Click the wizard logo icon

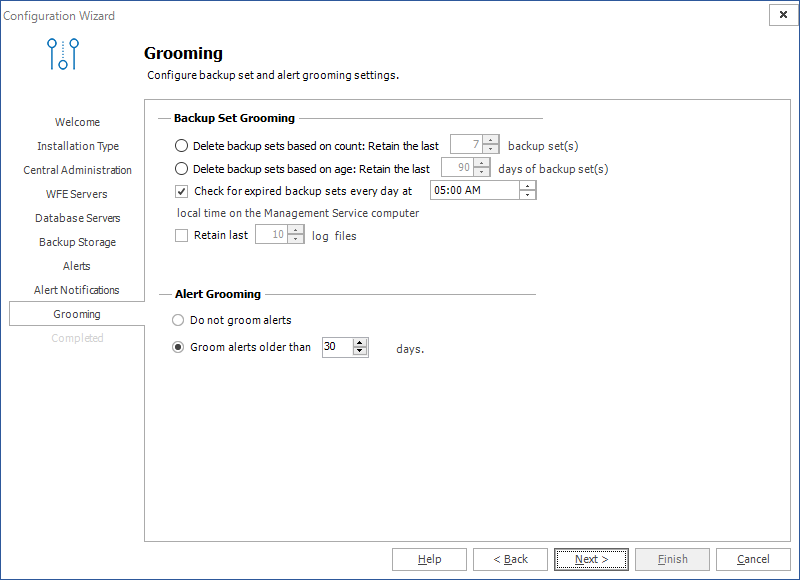(63, 53)
